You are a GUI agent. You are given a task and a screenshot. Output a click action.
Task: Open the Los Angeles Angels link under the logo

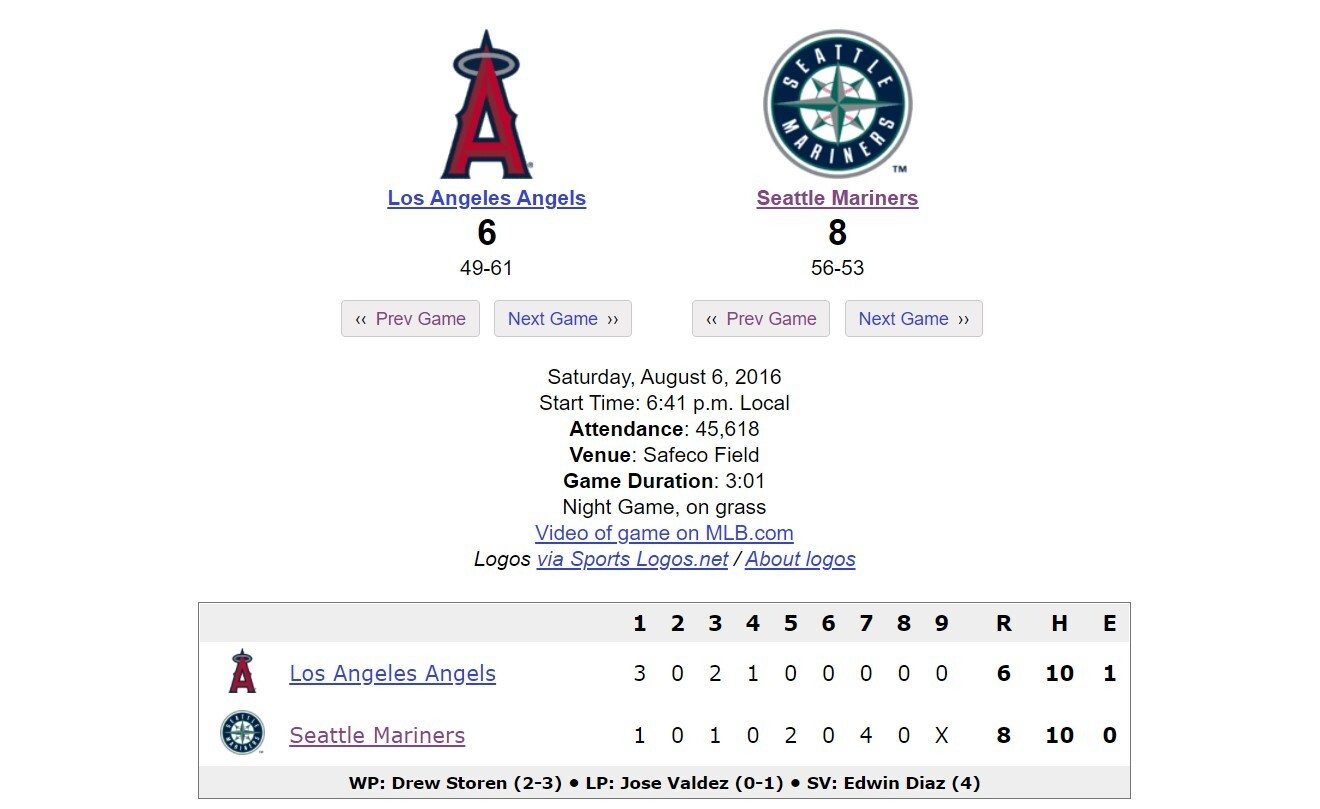[x=487, y=198]
